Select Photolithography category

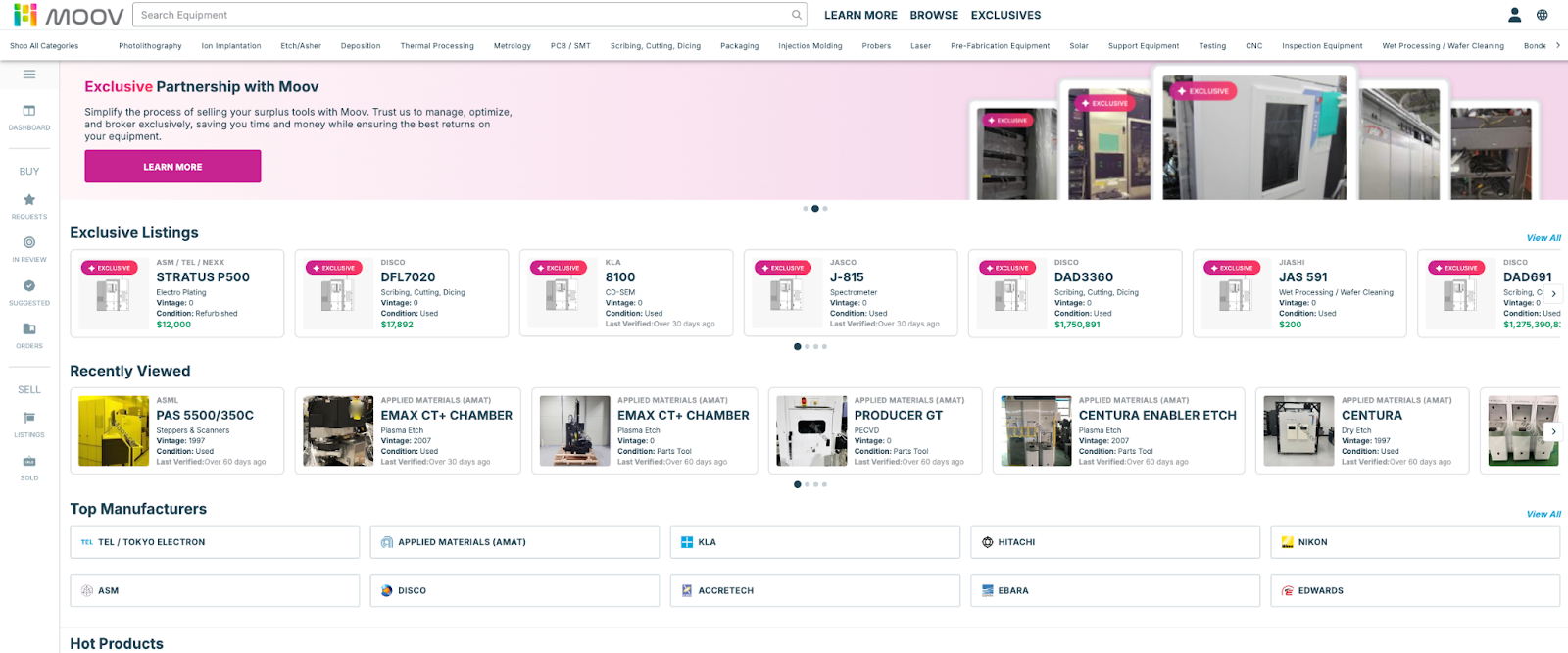[150, 46]
